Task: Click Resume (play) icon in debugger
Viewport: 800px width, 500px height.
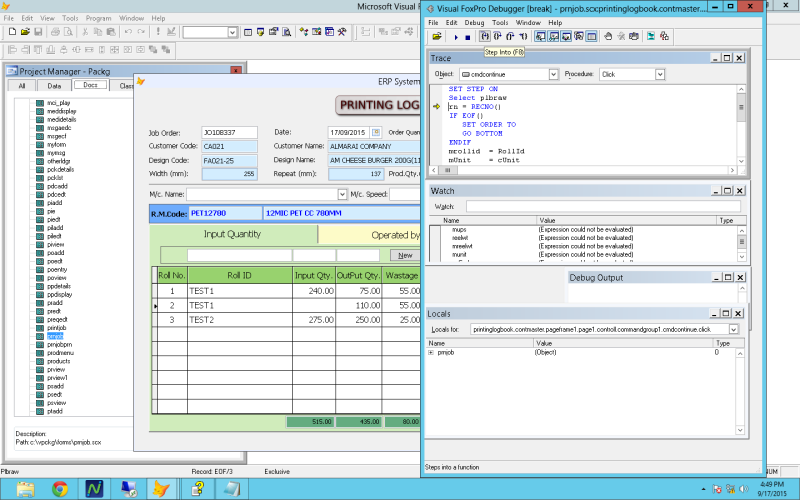Action: pos(456,37)
